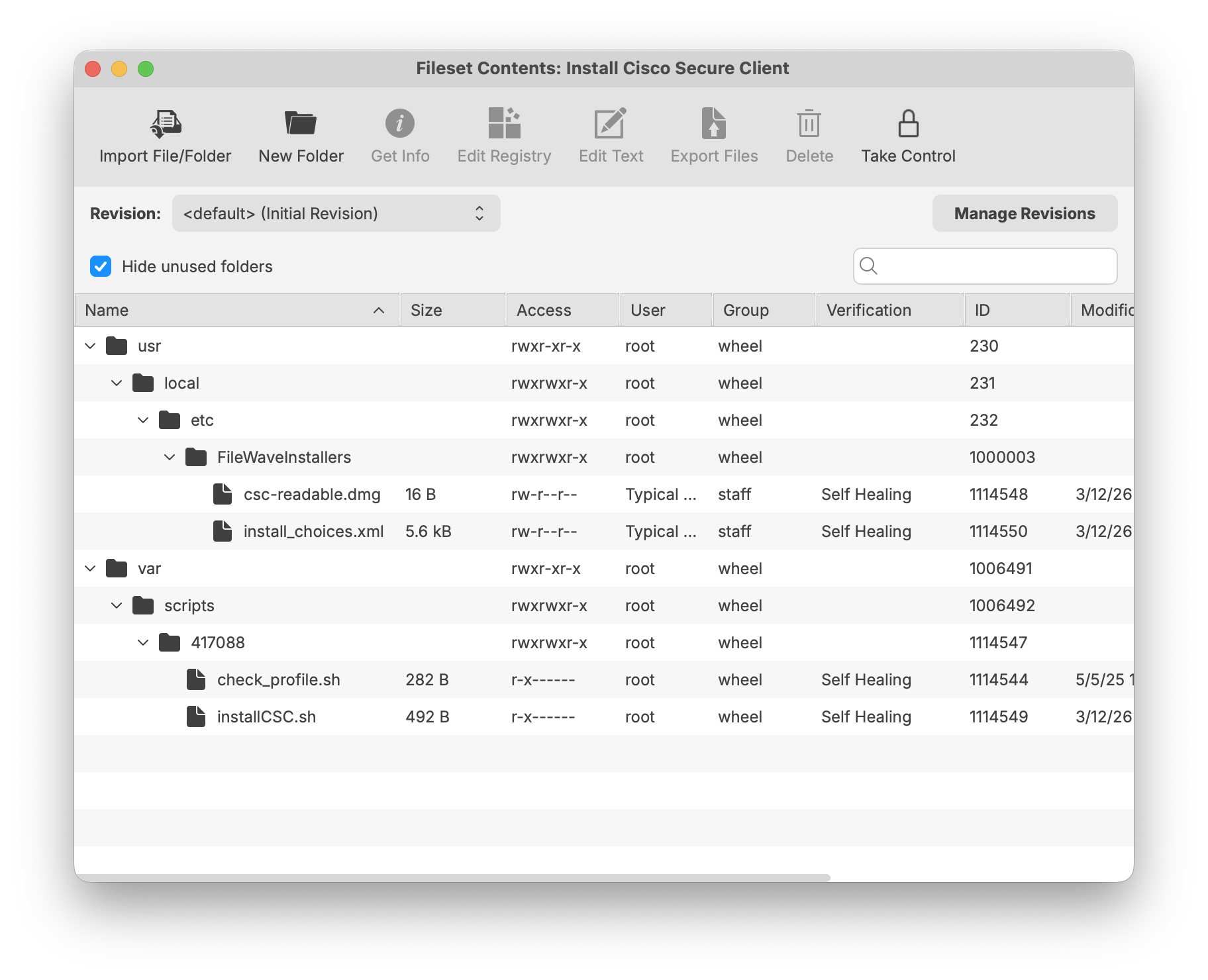The image size is (1208, 980).
Task: Click the horizontal scrollbar at bottom
Action: (453, 877)
